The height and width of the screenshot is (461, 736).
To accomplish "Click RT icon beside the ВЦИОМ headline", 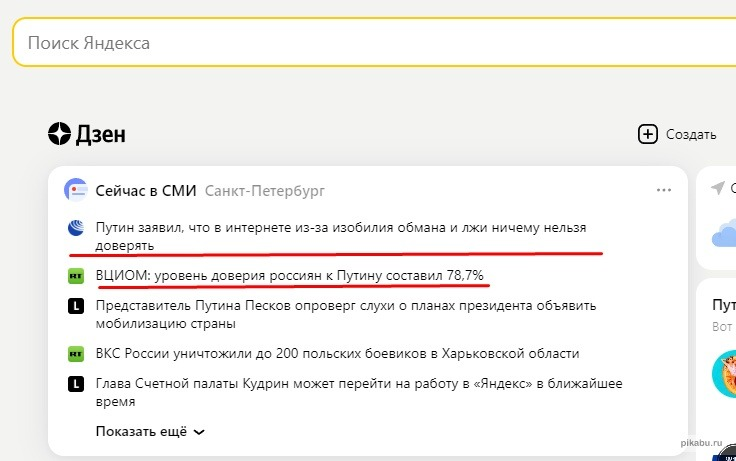I will [x=75, y=275].
